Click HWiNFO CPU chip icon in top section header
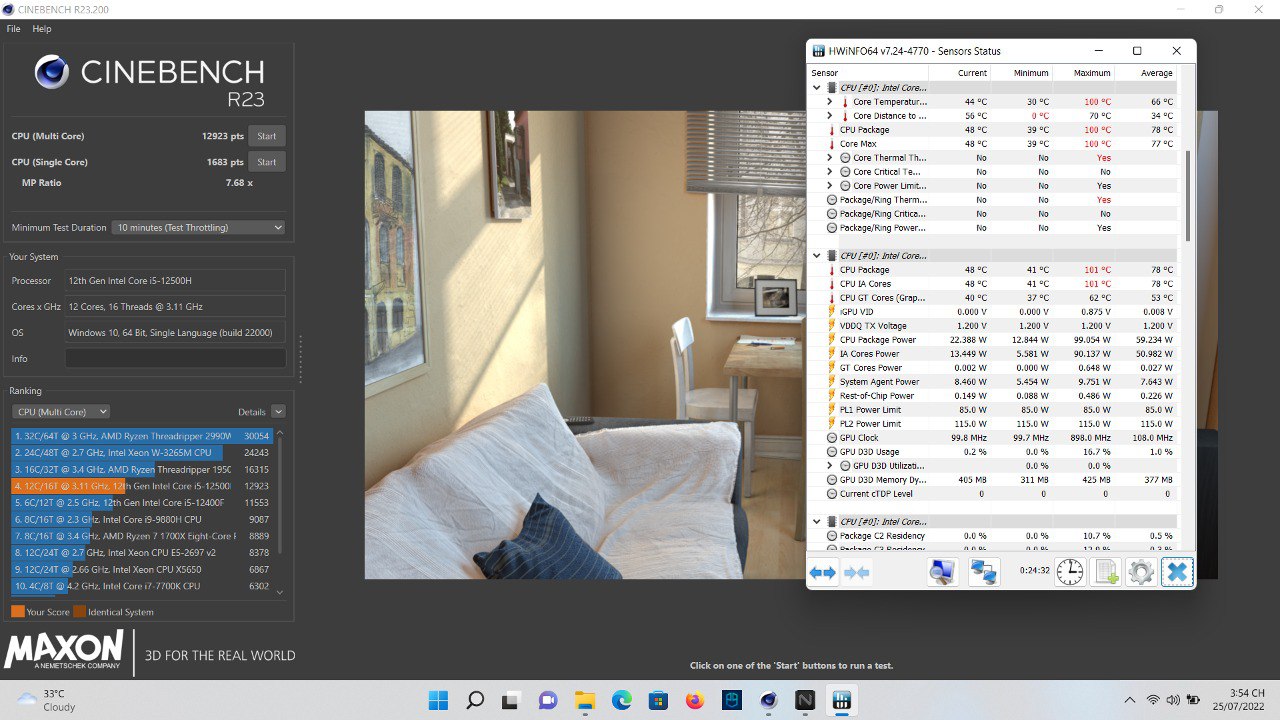This screenshot has height=720, width=1280. point(831,88)
